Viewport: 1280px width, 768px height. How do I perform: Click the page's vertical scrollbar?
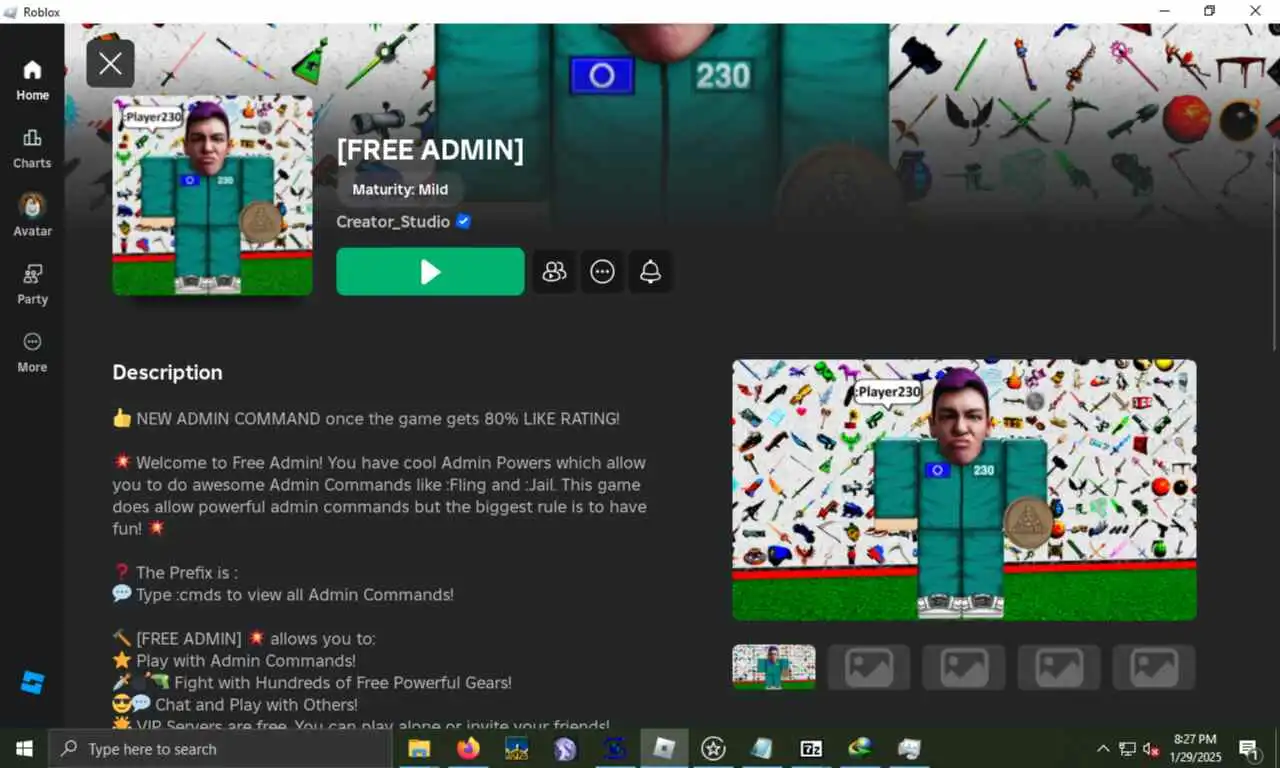(1274, 245)
